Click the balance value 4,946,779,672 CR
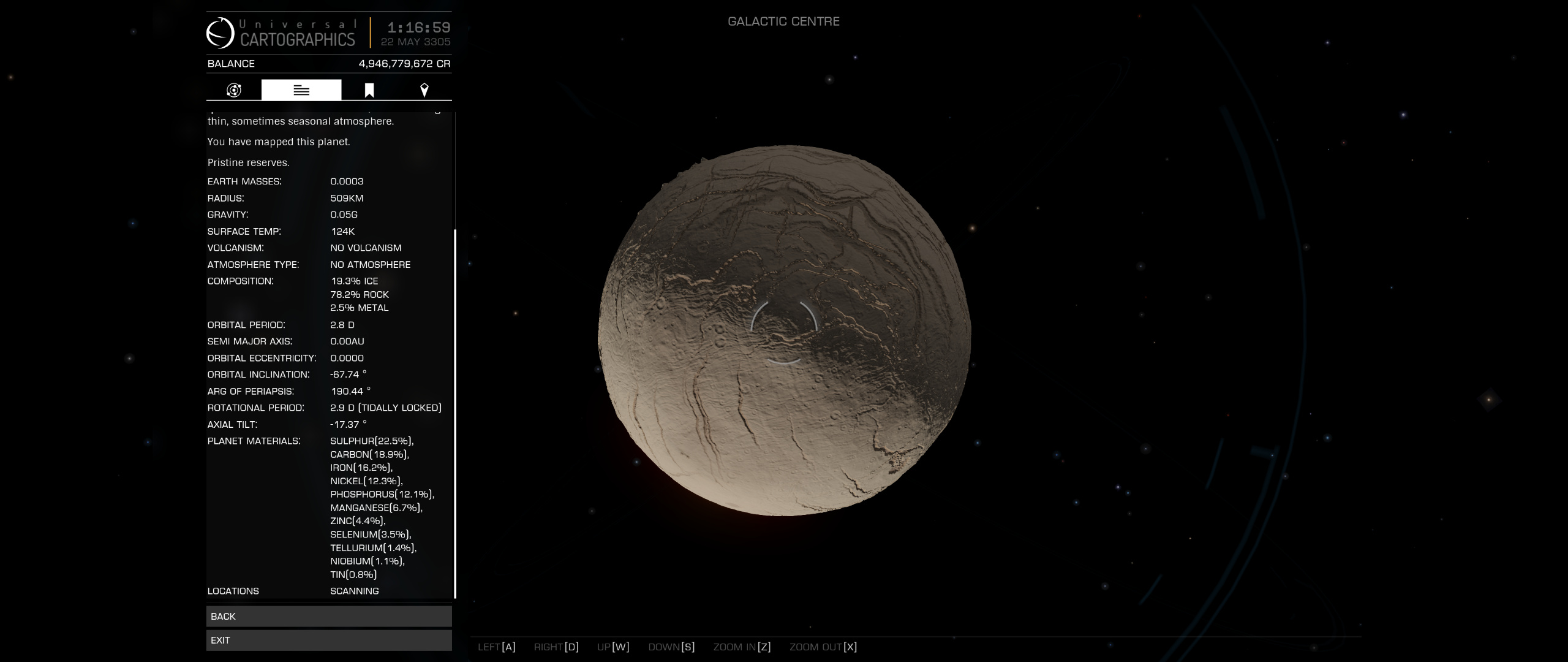This screenshot has height=662, width=1568. pos(404,64)
